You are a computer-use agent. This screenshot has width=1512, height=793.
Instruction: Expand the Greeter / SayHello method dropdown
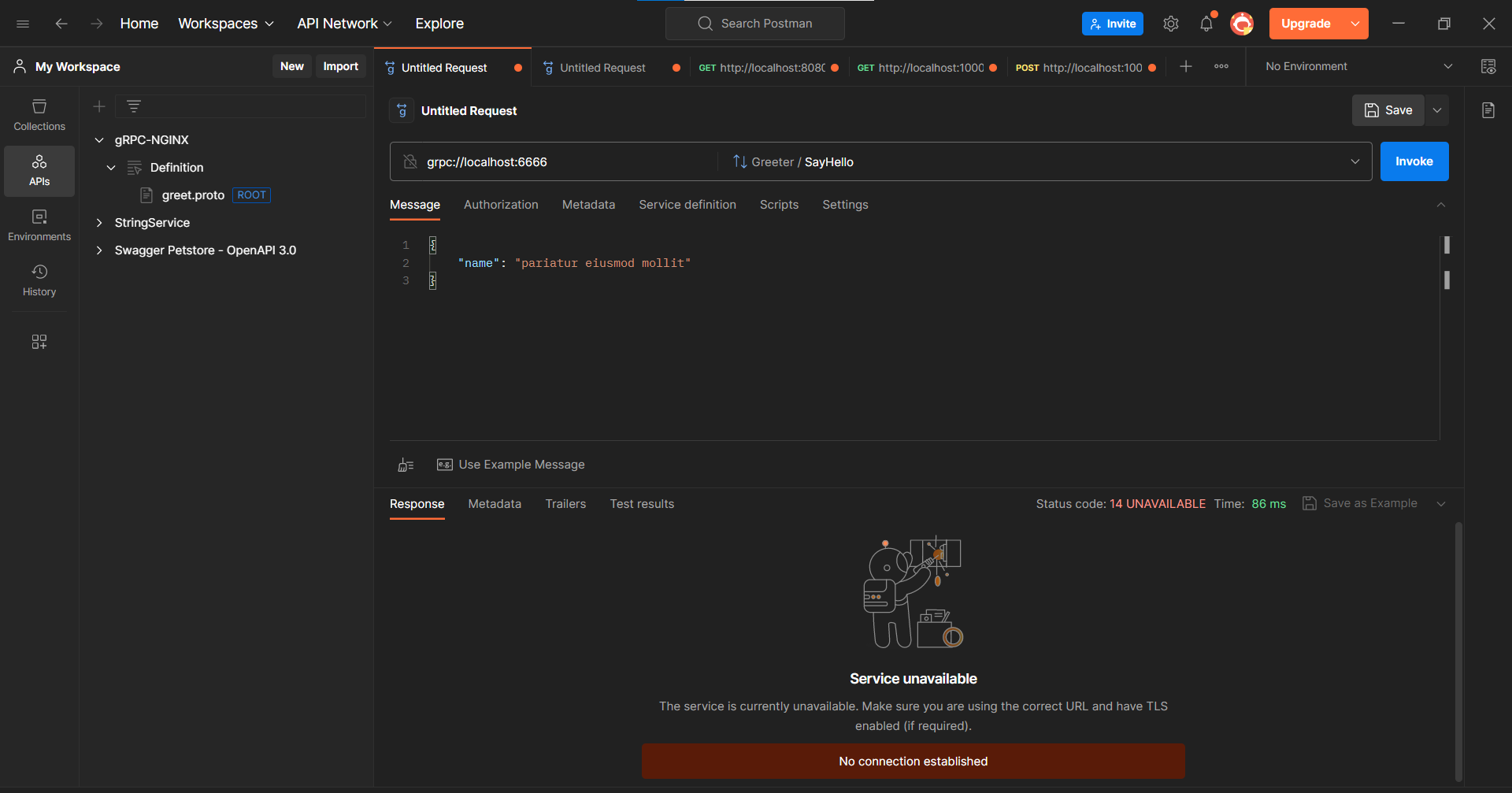(x=1355, y=161)
